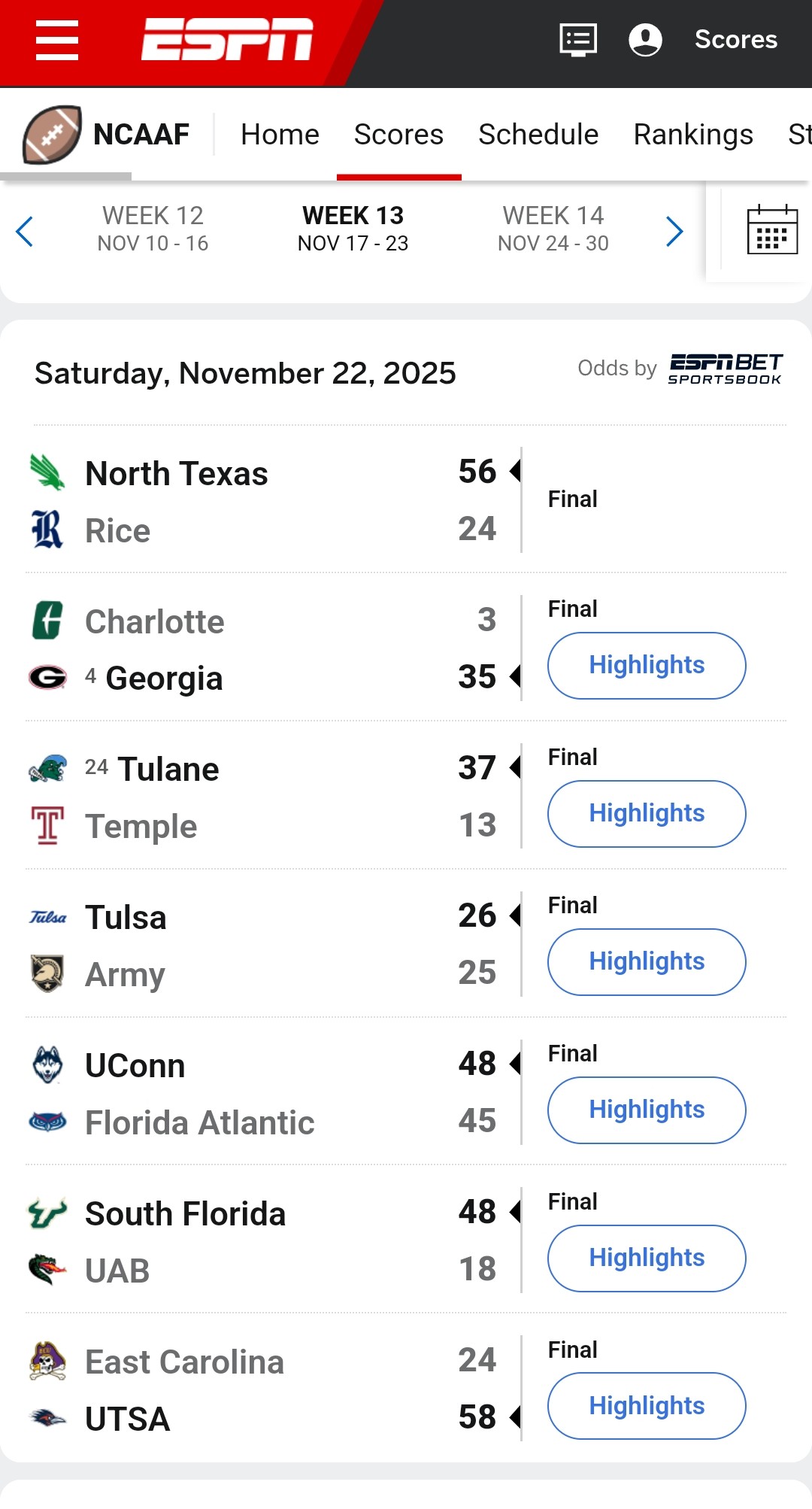Tap the UConn Huskies logo
Viewport: 812px width, 1509px height.
[x=47, y=1065]
